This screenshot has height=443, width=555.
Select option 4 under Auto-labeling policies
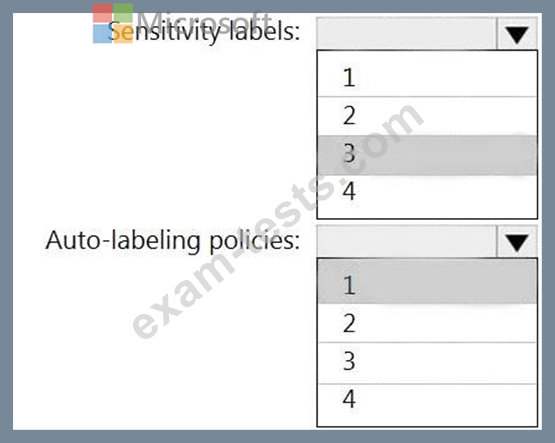tap(427, 401)
